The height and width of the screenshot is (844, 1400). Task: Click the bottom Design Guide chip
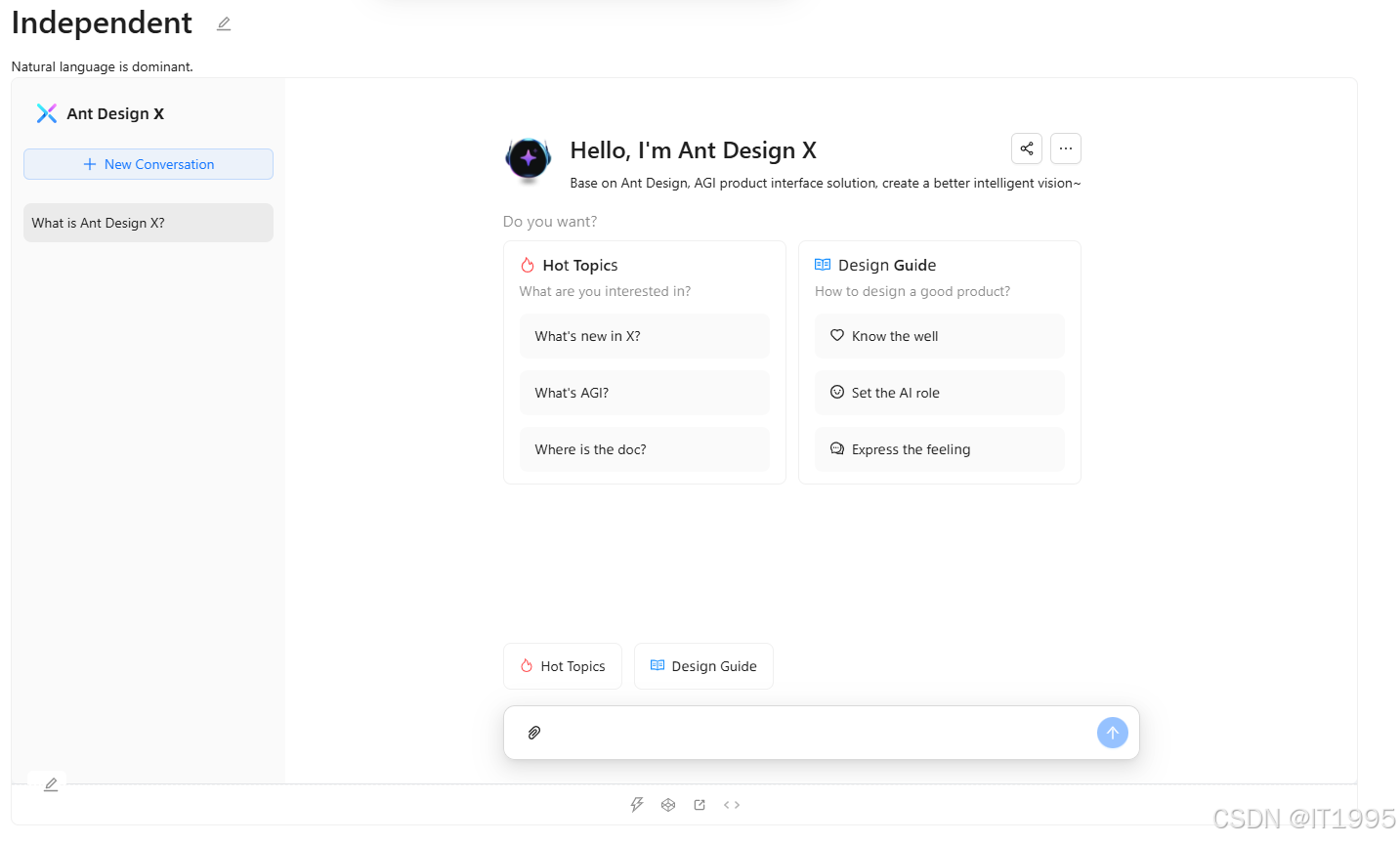(x=703, y=666)
